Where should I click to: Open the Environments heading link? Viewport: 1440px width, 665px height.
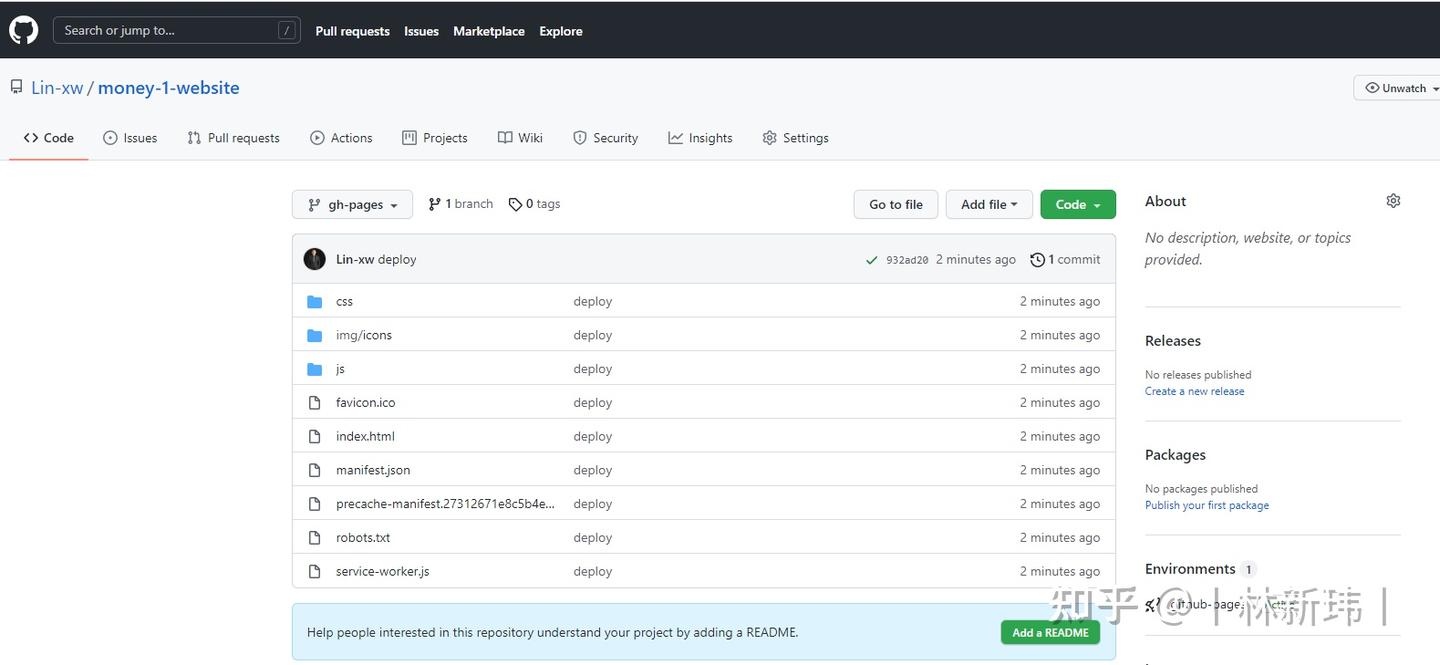(x=1190, y=569)
